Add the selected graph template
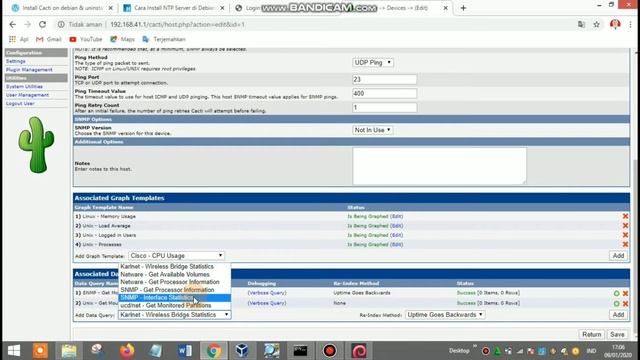 click(x=618, y=256)
